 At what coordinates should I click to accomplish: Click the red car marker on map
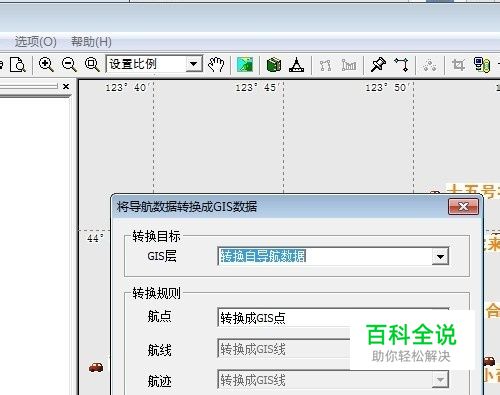point(96,367)
